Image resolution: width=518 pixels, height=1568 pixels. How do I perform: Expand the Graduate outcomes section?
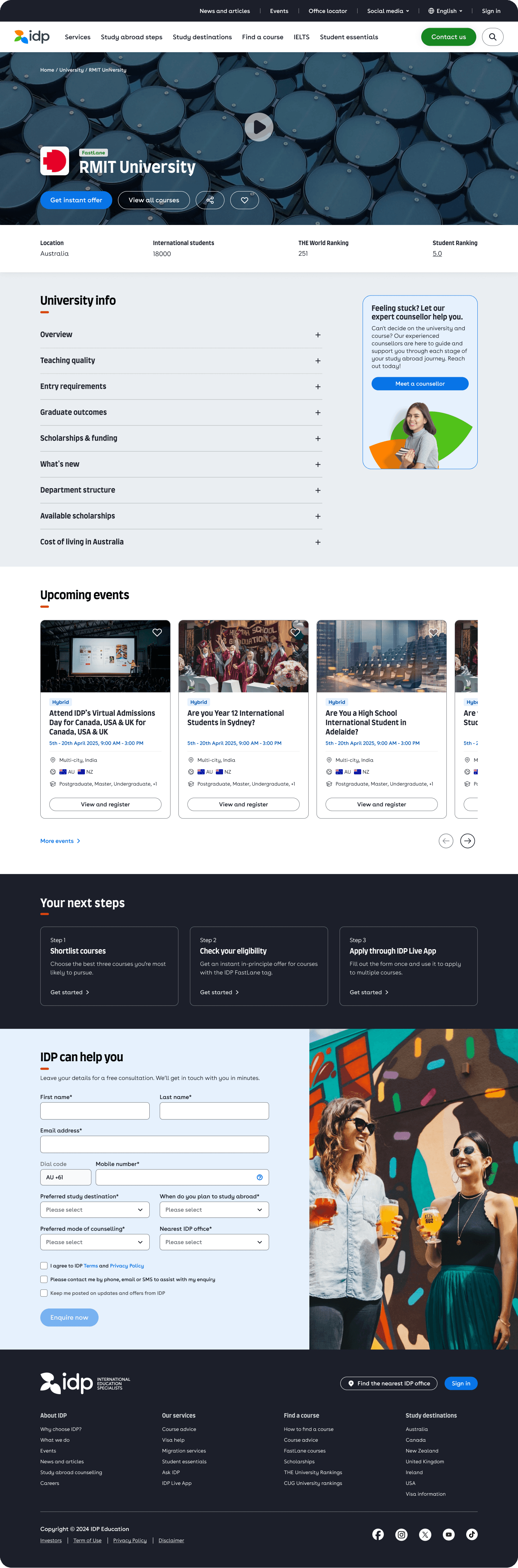point(181,412)
